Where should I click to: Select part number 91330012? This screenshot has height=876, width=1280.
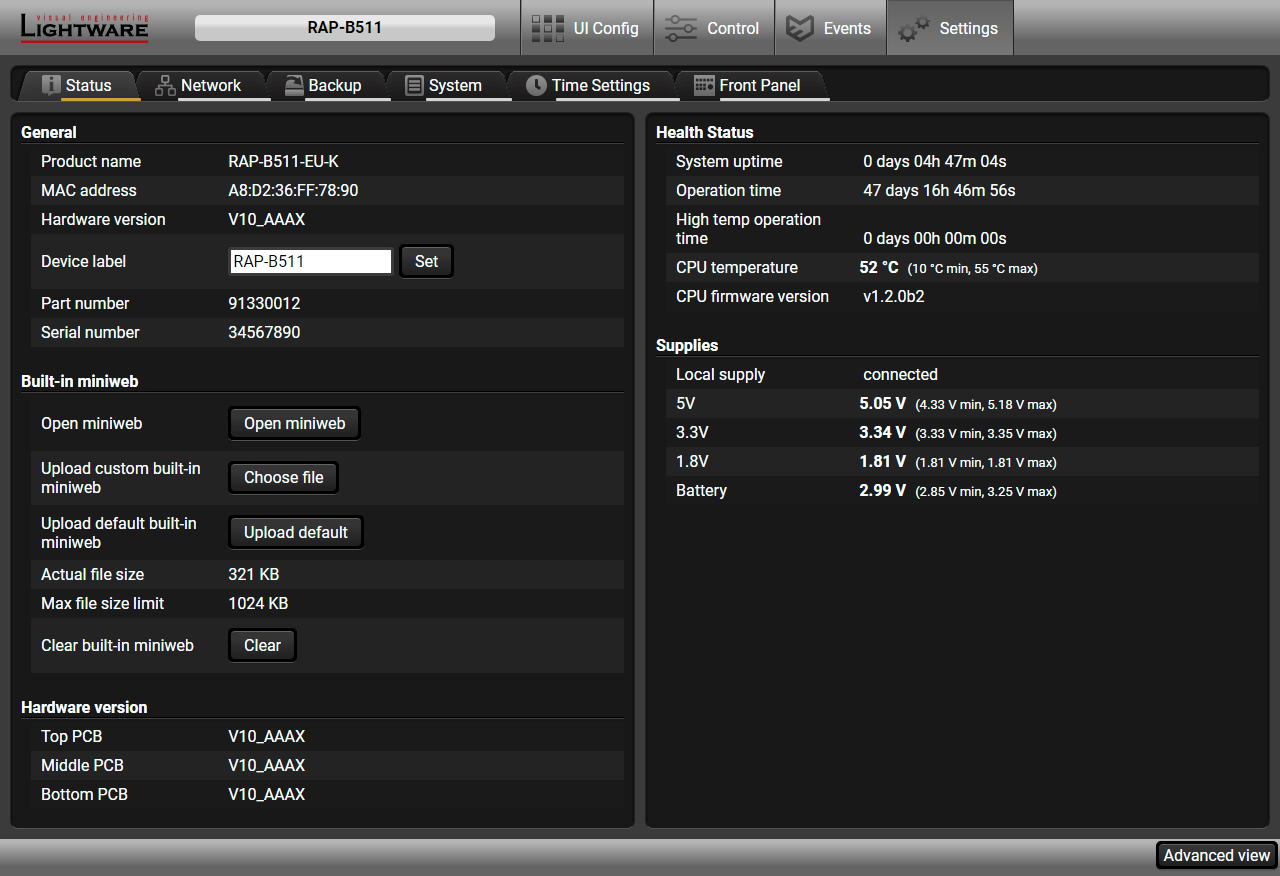click(x=264, y=303)
